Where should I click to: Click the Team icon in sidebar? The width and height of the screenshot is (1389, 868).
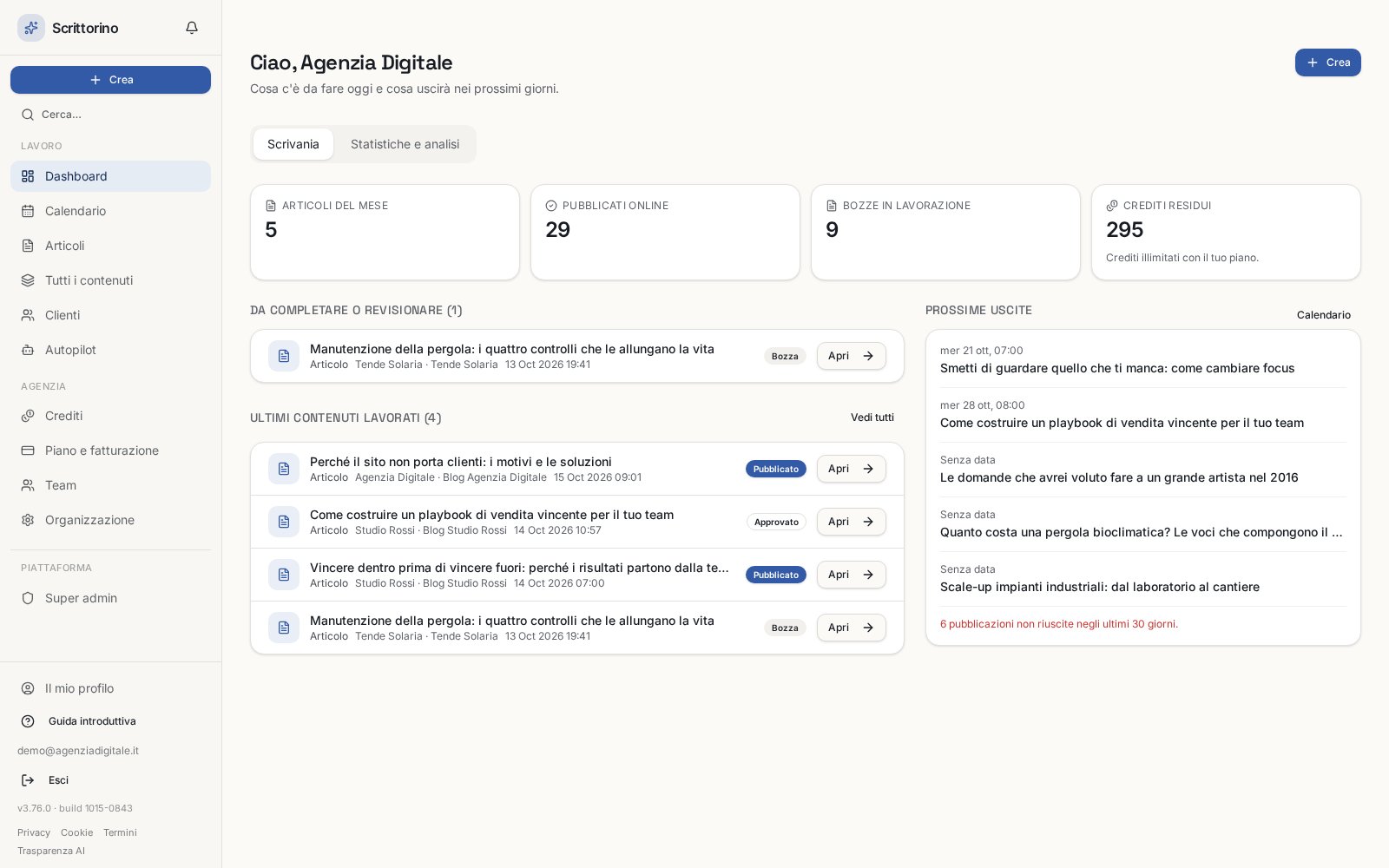click(28, 485)
